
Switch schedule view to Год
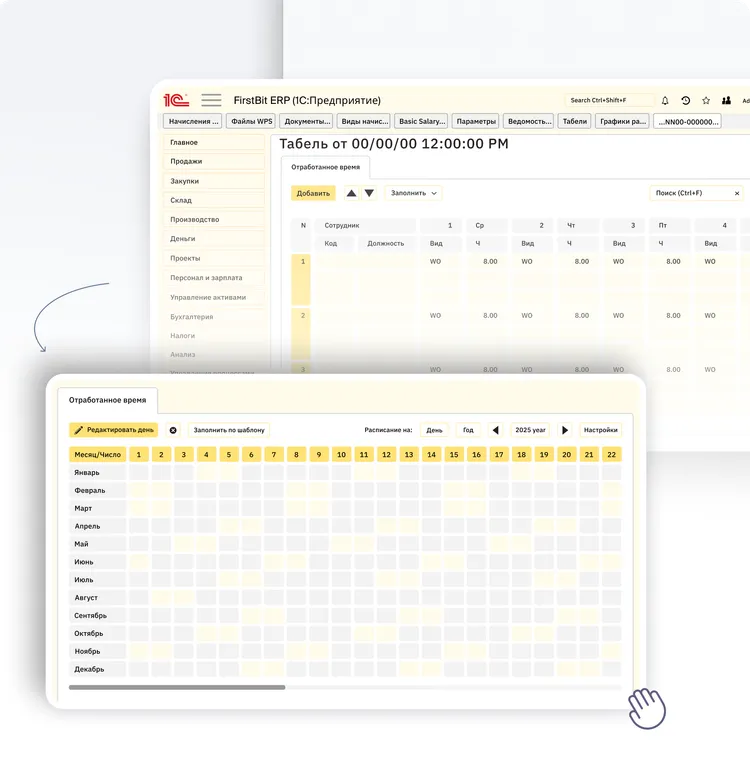[468, 430]
